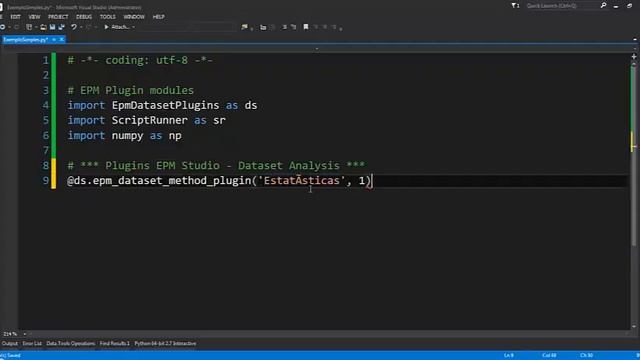Click the 'numpy' text on line 6
This screenshot has width=640, height=360.
(127, 136)
